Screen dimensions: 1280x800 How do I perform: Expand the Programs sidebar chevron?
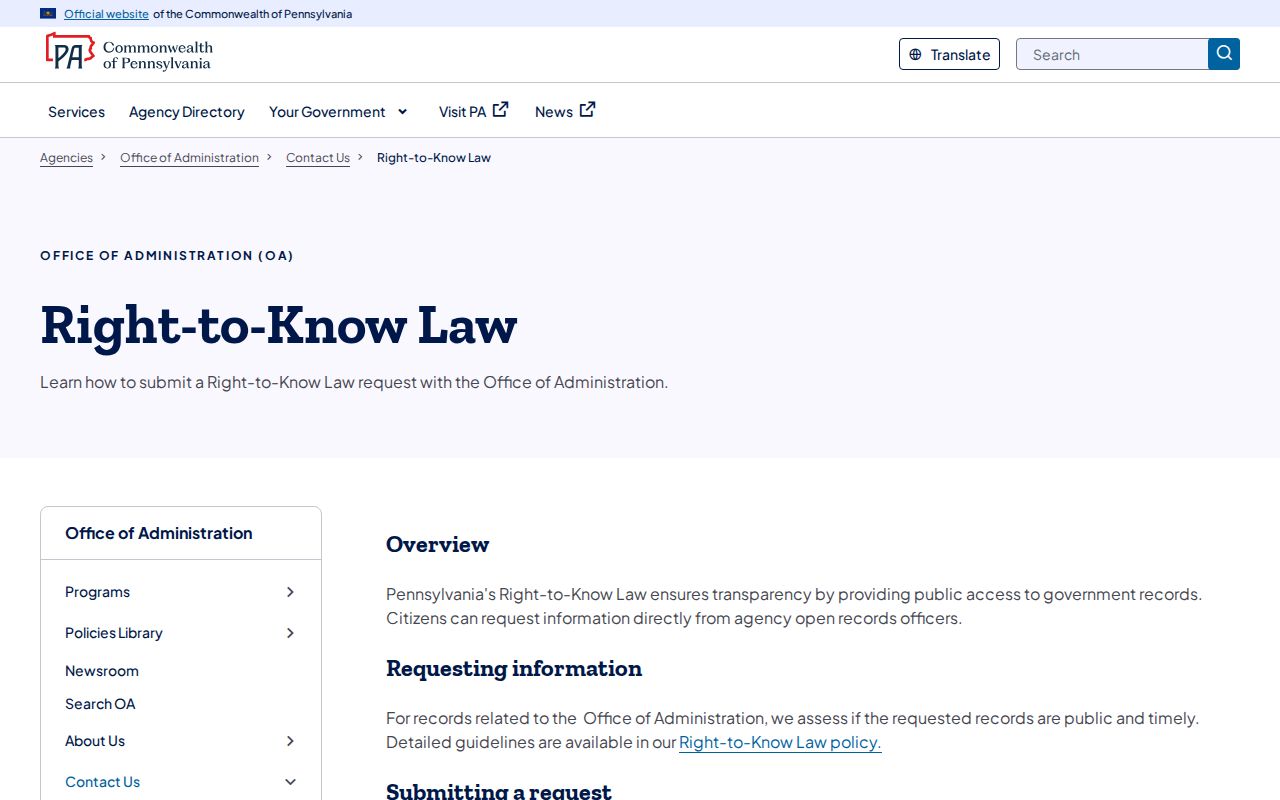click(x=290, y=592)
